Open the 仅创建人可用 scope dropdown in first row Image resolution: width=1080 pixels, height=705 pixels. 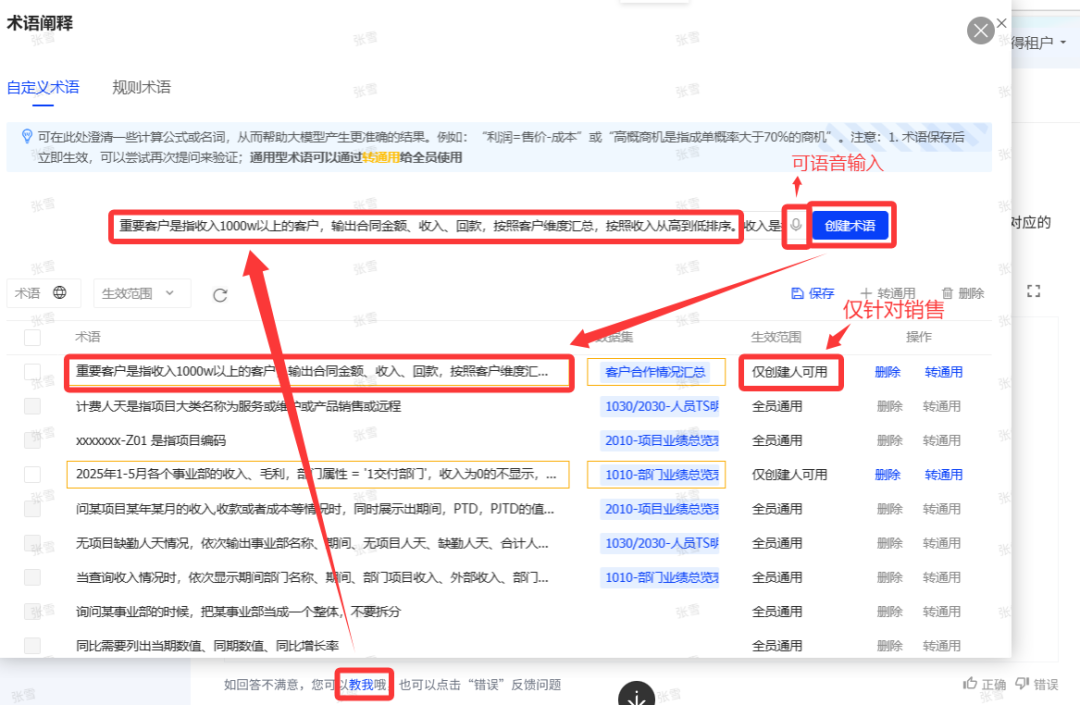[x=790, y=372]
